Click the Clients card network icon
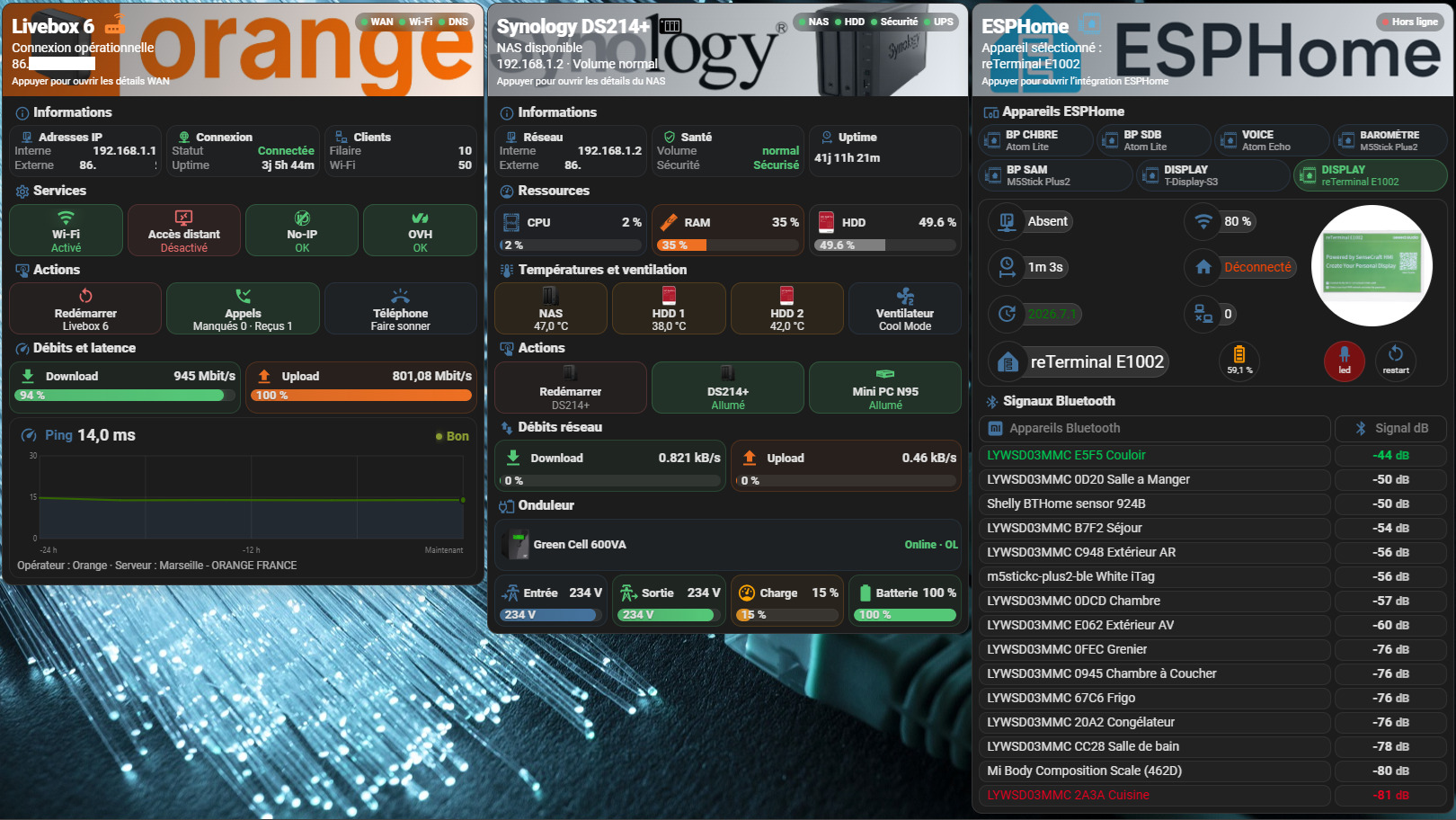The image size is (1456, 820). (342, 138)
